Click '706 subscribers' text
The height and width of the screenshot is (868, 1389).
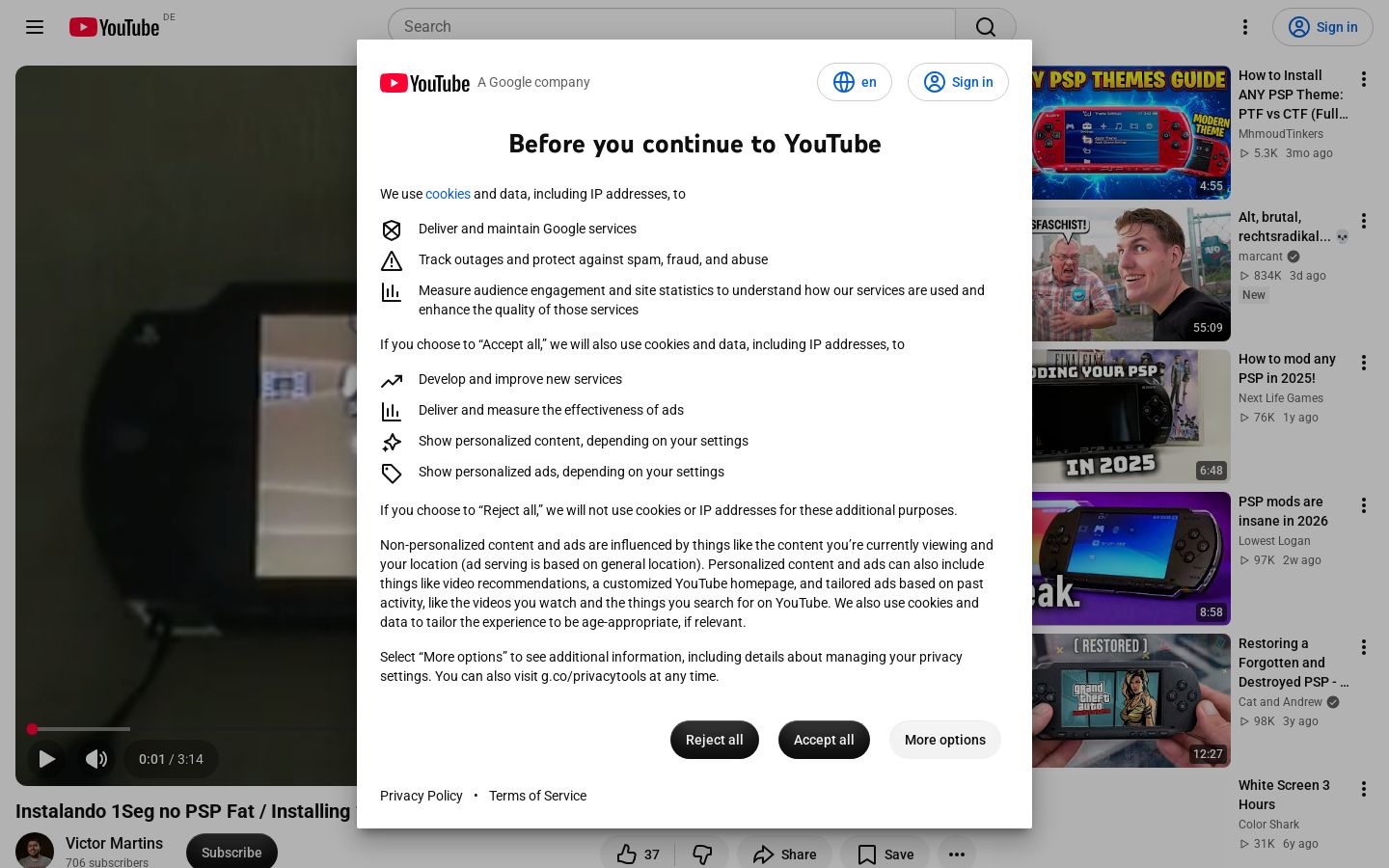[x=107, y=862]
